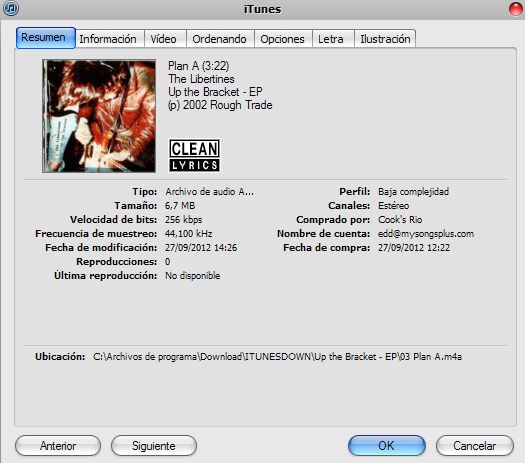The width and height of the screenshot is (525, 463).
Task: Click the copyright text 2002 Rough Trade
Action: (220, 105)
